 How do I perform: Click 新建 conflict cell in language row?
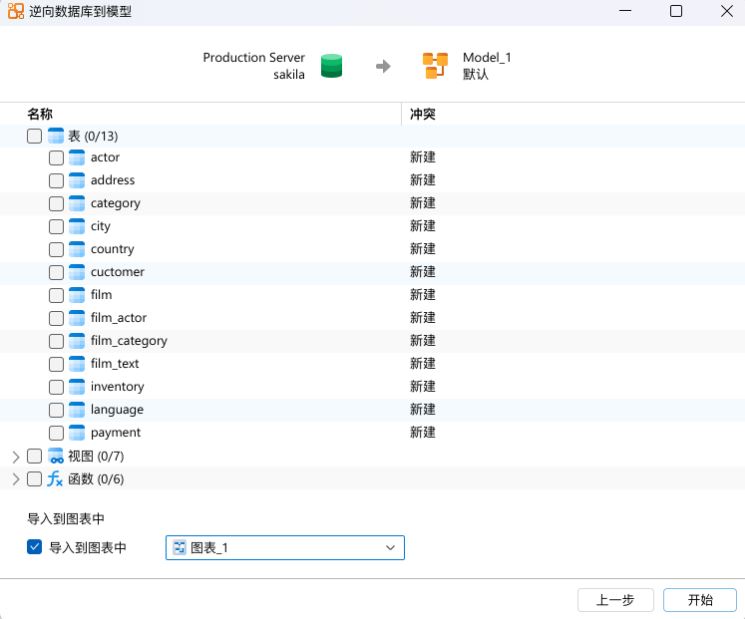(423, 409)
